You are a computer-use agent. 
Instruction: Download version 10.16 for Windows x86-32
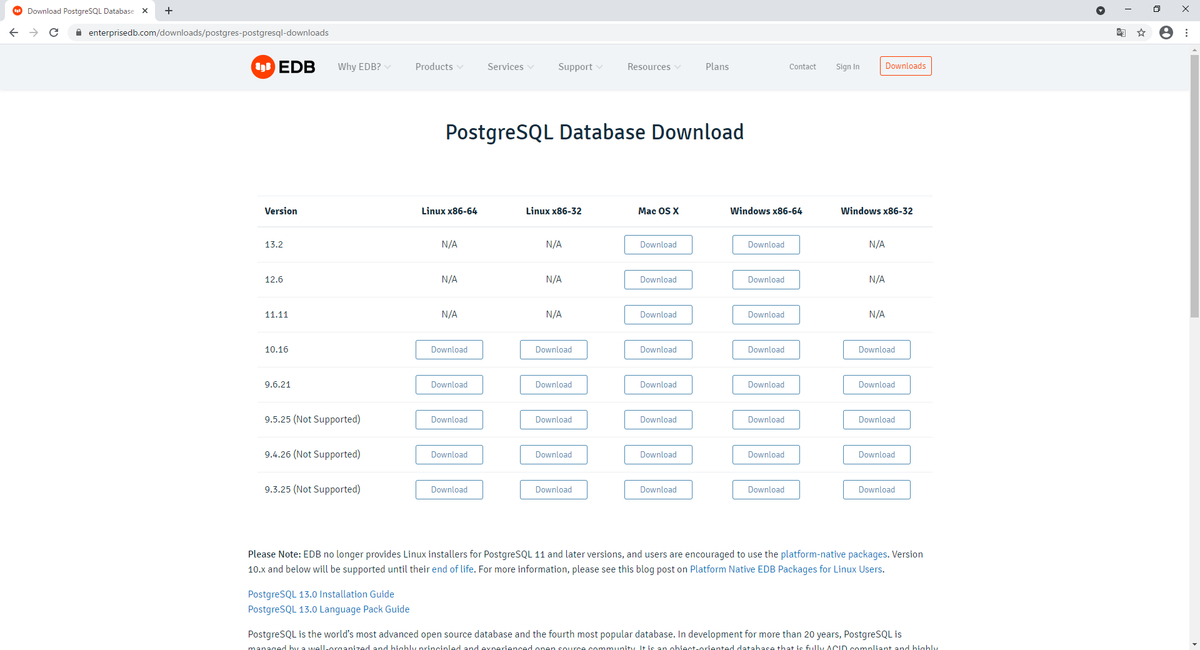click(x=876, y=350)
